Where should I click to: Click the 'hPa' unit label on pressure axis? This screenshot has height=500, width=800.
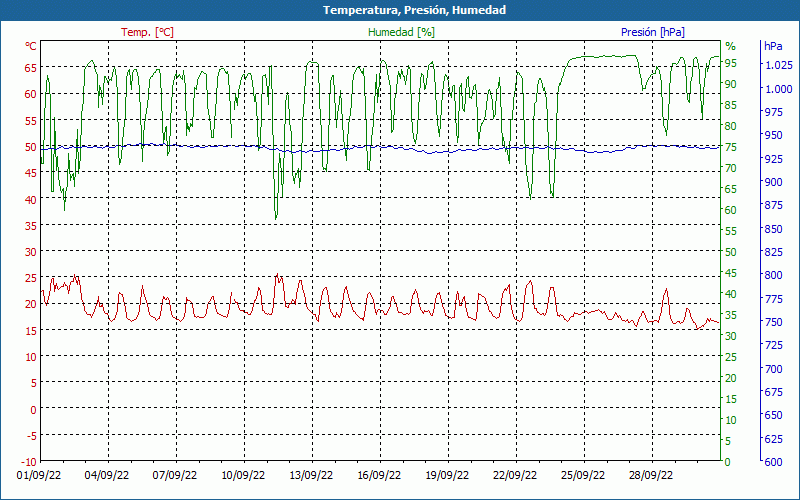coord(773,46)
